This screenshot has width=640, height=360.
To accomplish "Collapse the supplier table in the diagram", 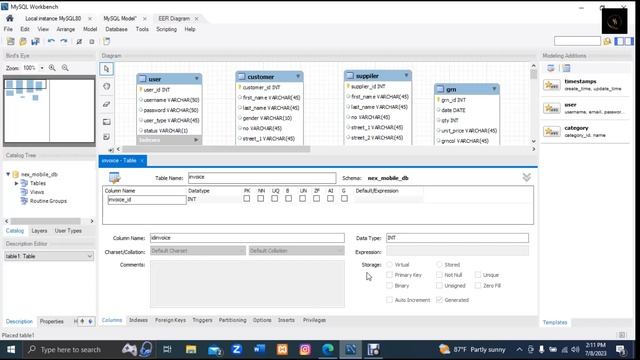I will [x=407, y=76].
